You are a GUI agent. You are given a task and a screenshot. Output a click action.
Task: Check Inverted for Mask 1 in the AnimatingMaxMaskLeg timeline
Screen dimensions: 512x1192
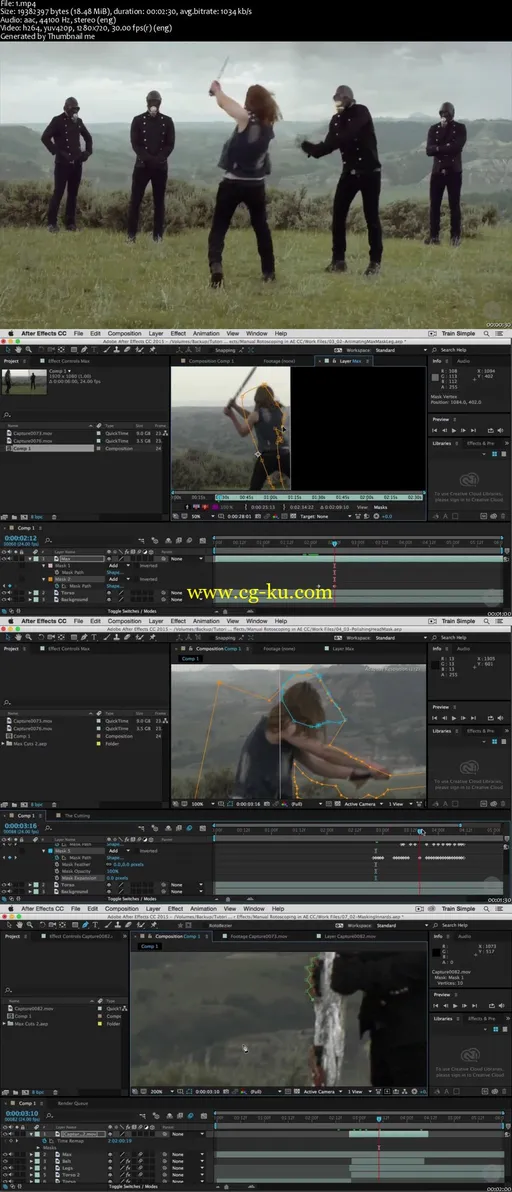coord(136,566)
